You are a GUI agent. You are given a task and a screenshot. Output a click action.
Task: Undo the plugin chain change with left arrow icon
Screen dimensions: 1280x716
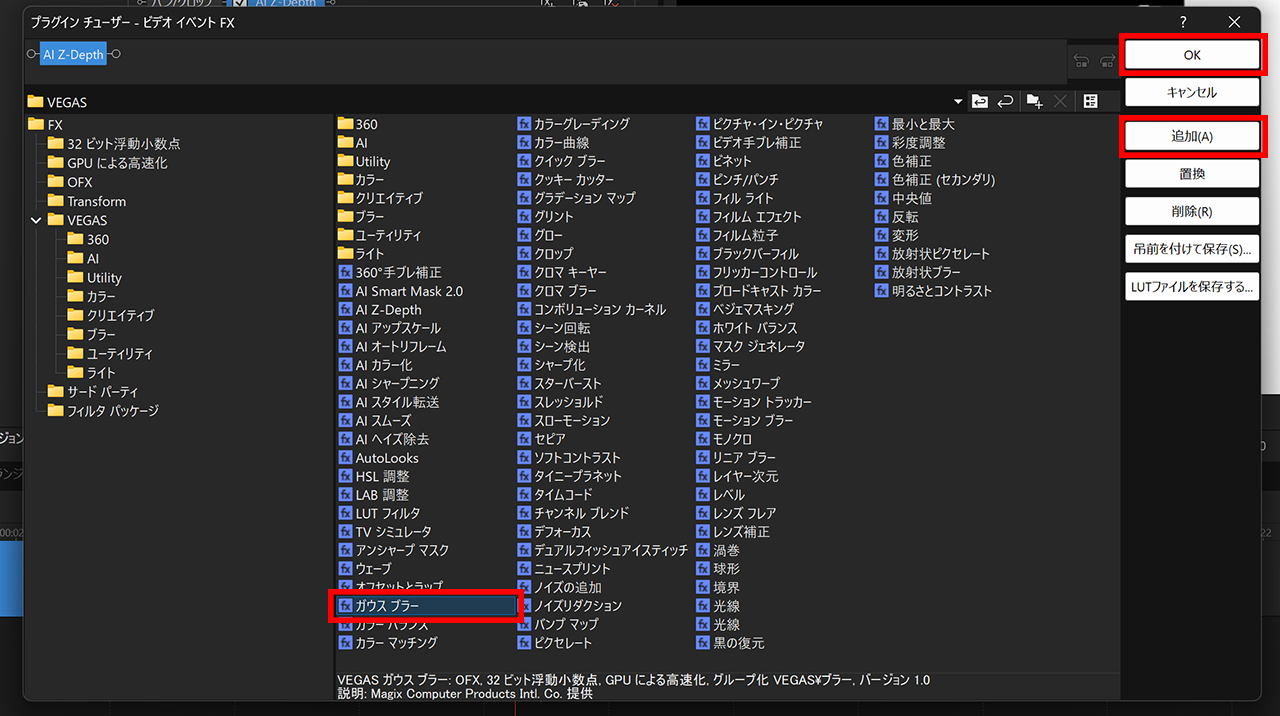(x=1080, y=61)
